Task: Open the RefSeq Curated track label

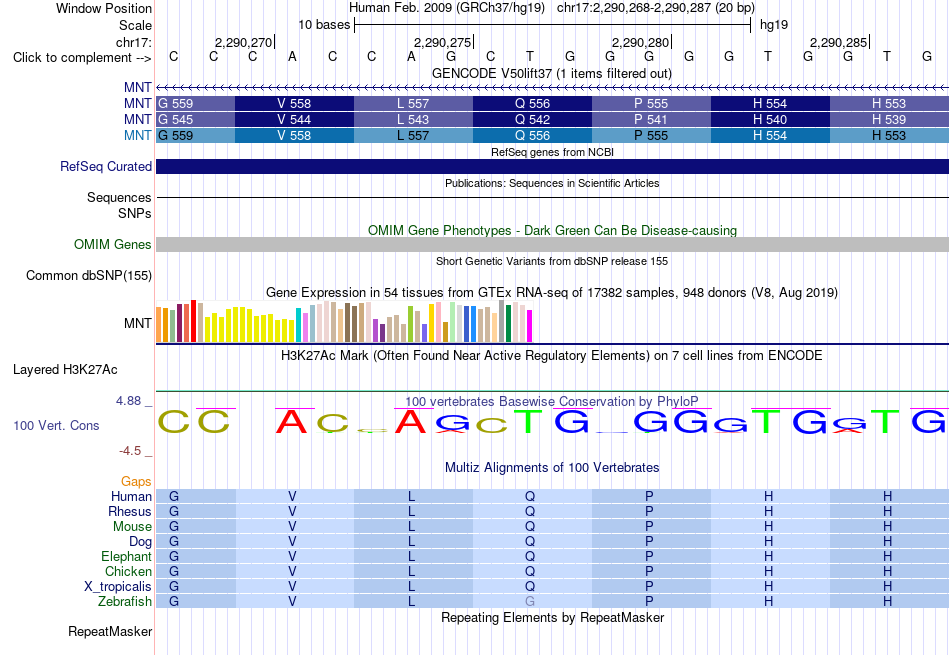Action: pyautogui.click(x=105, y=167)
